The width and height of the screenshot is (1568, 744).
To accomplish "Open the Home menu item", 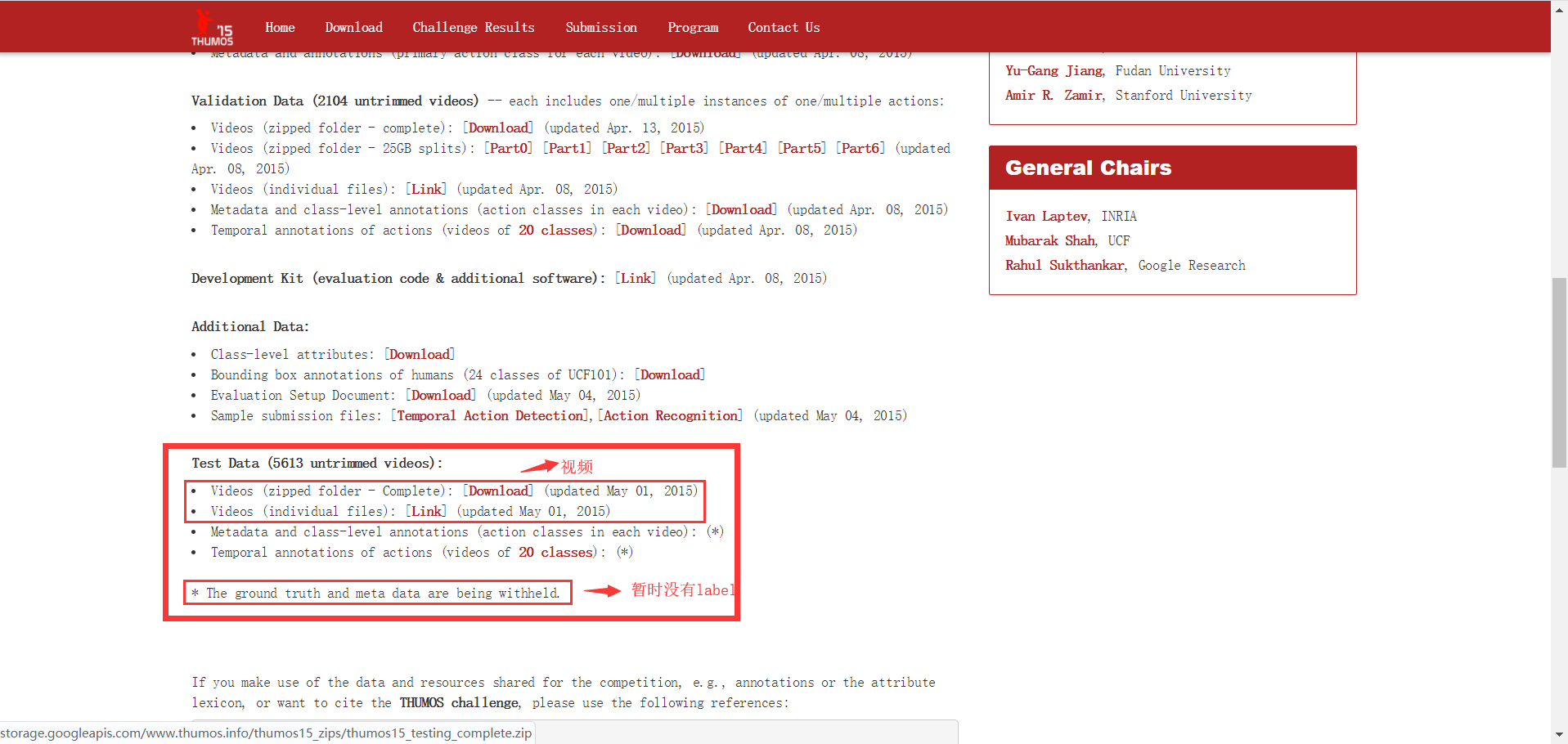I will (280, 28).
